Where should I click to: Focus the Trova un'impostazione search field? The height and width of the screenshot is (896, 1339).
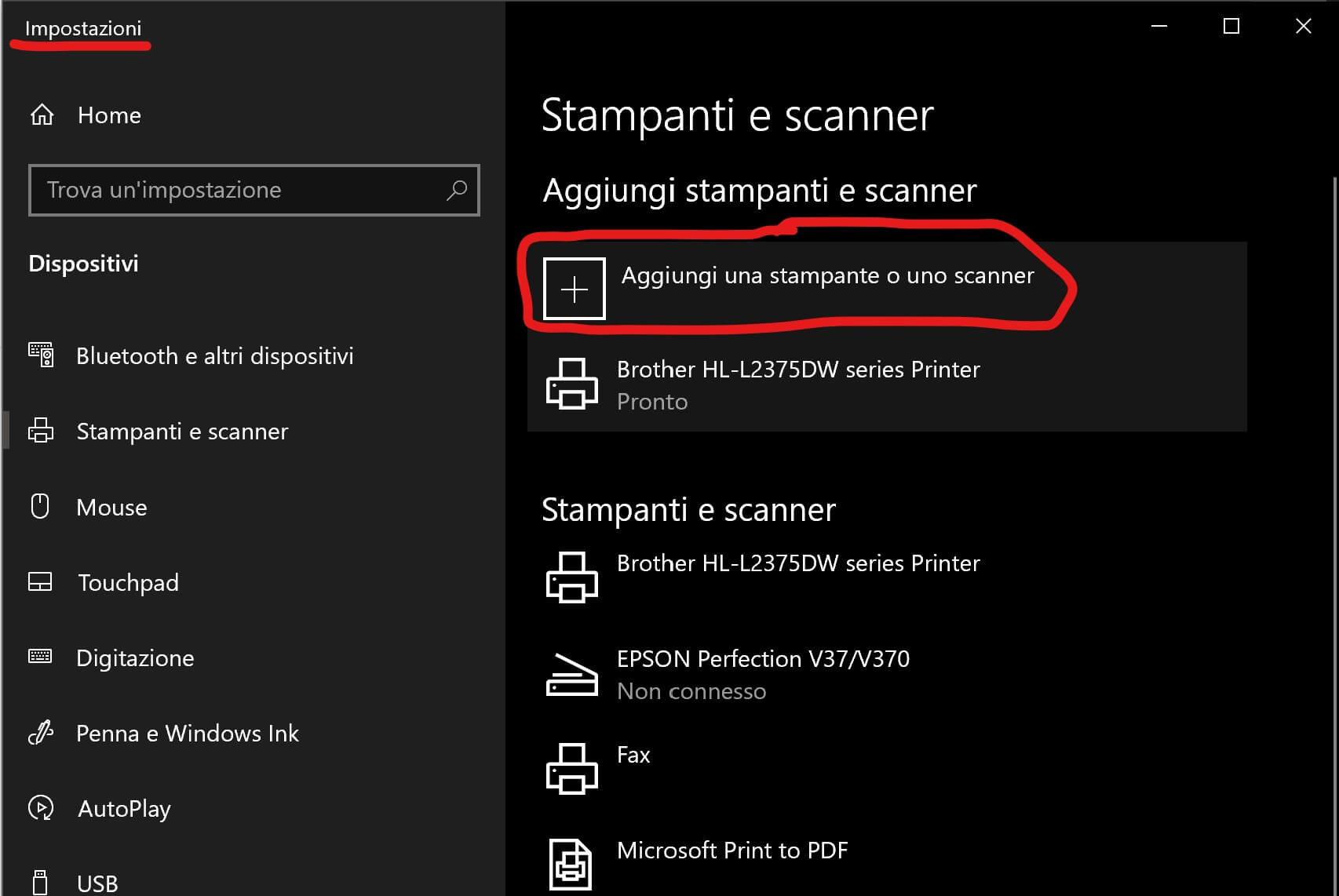click(x=235, y=190)
